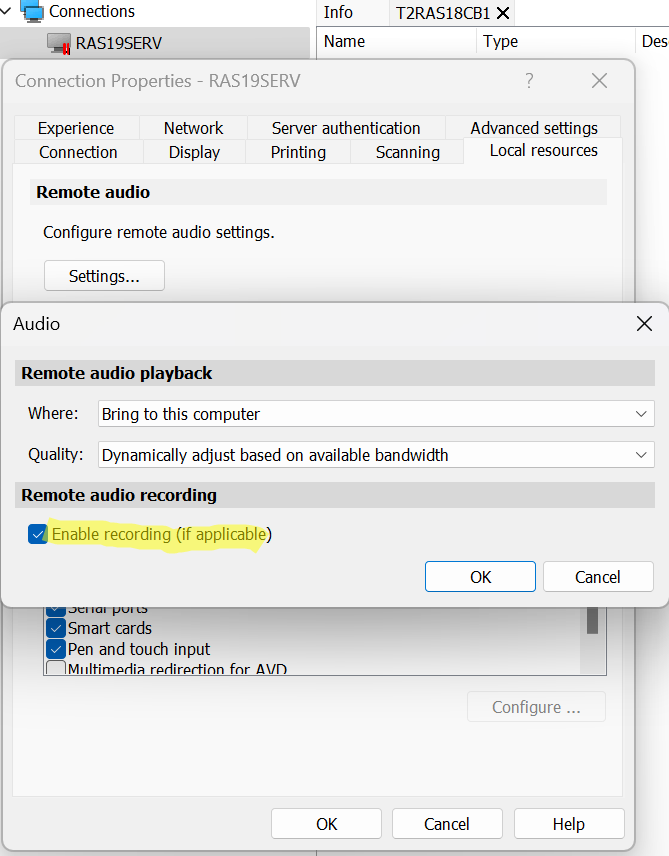Image resolution: width=669 pixels, height=856 pixels.
Task: Select the Server authentication tab
Action: click(x=346, y=128)
